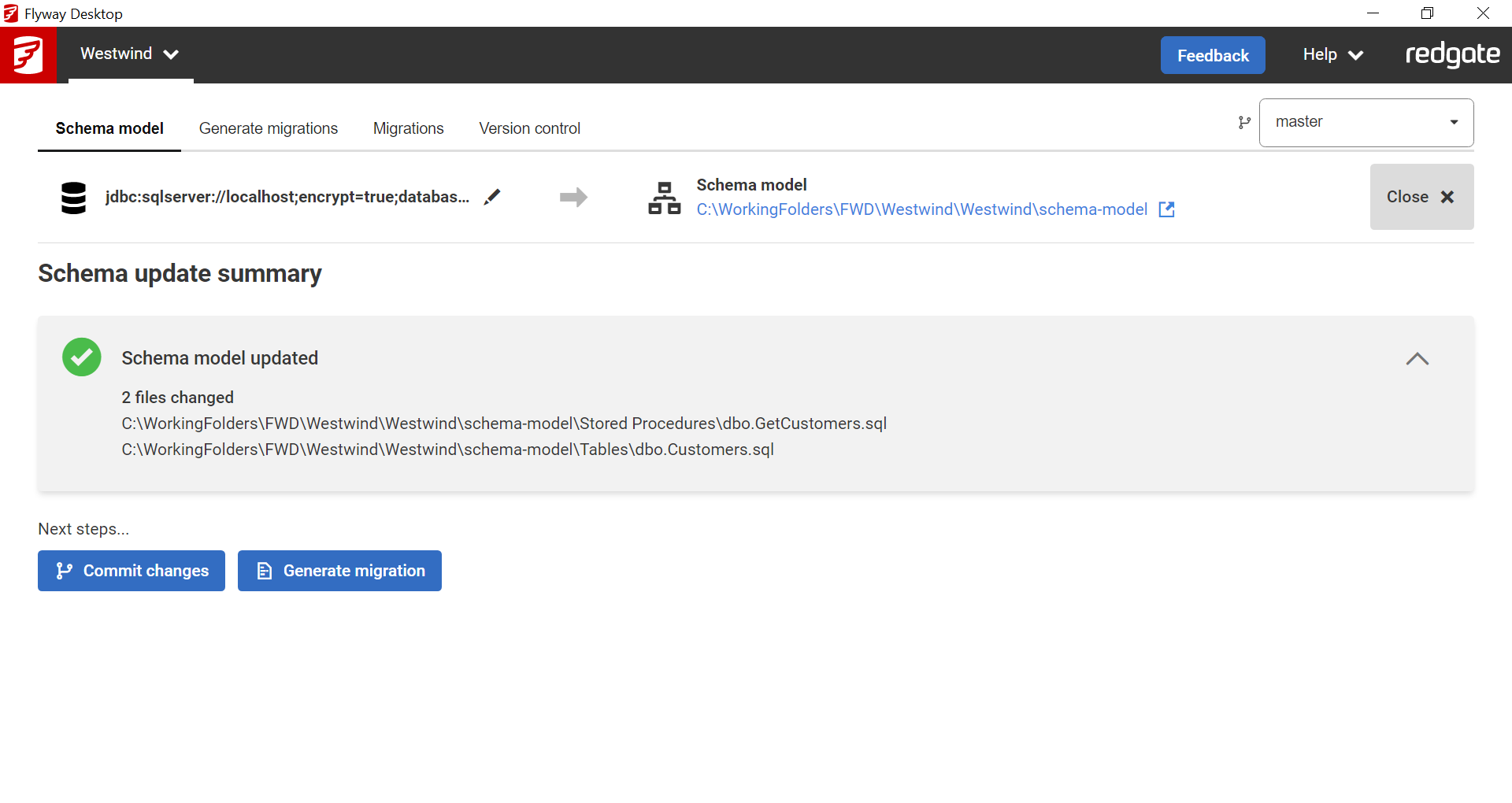Expand the Help menu
This screenshot has width=1512, height=803.
tap(1332, 55)
